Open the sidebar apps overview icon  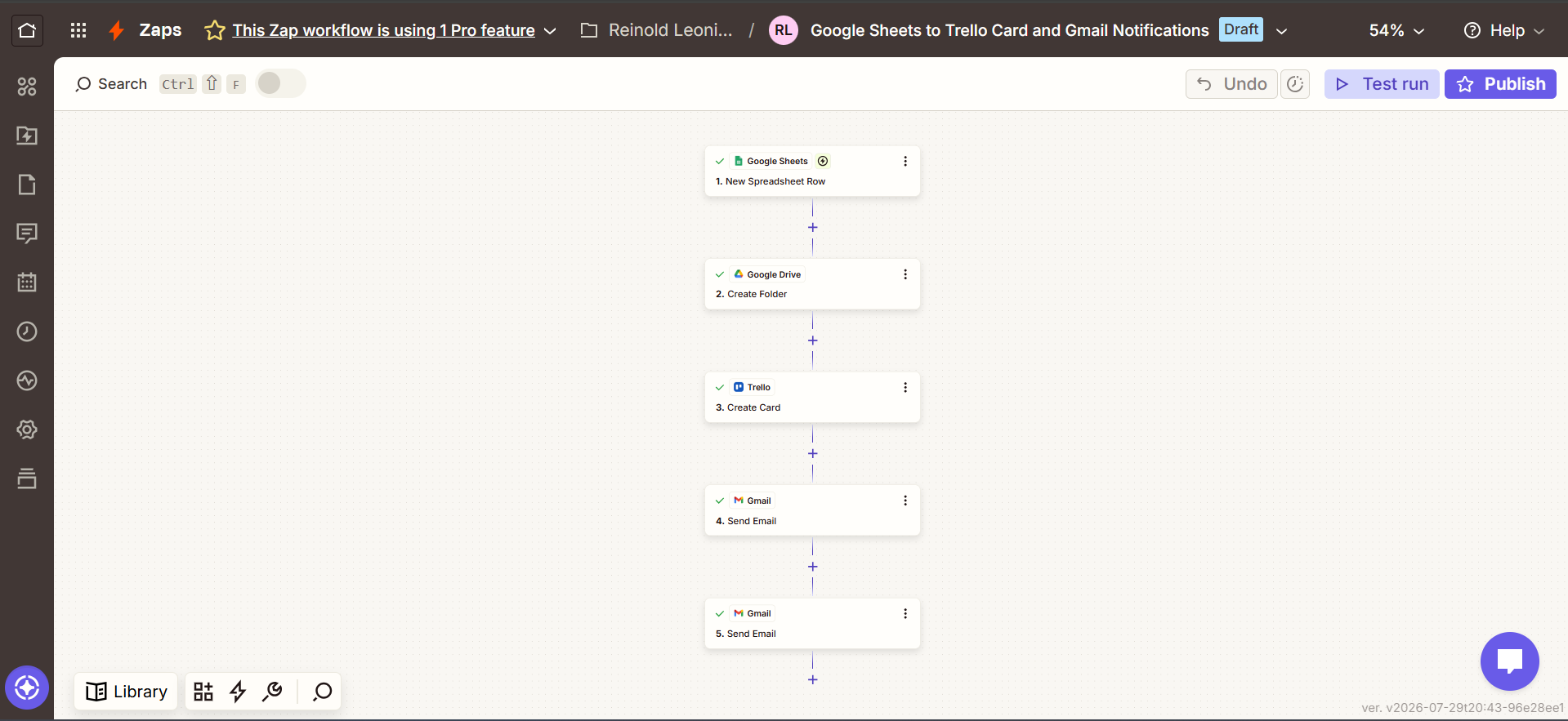pyautogui.click(x=27, y=87)
